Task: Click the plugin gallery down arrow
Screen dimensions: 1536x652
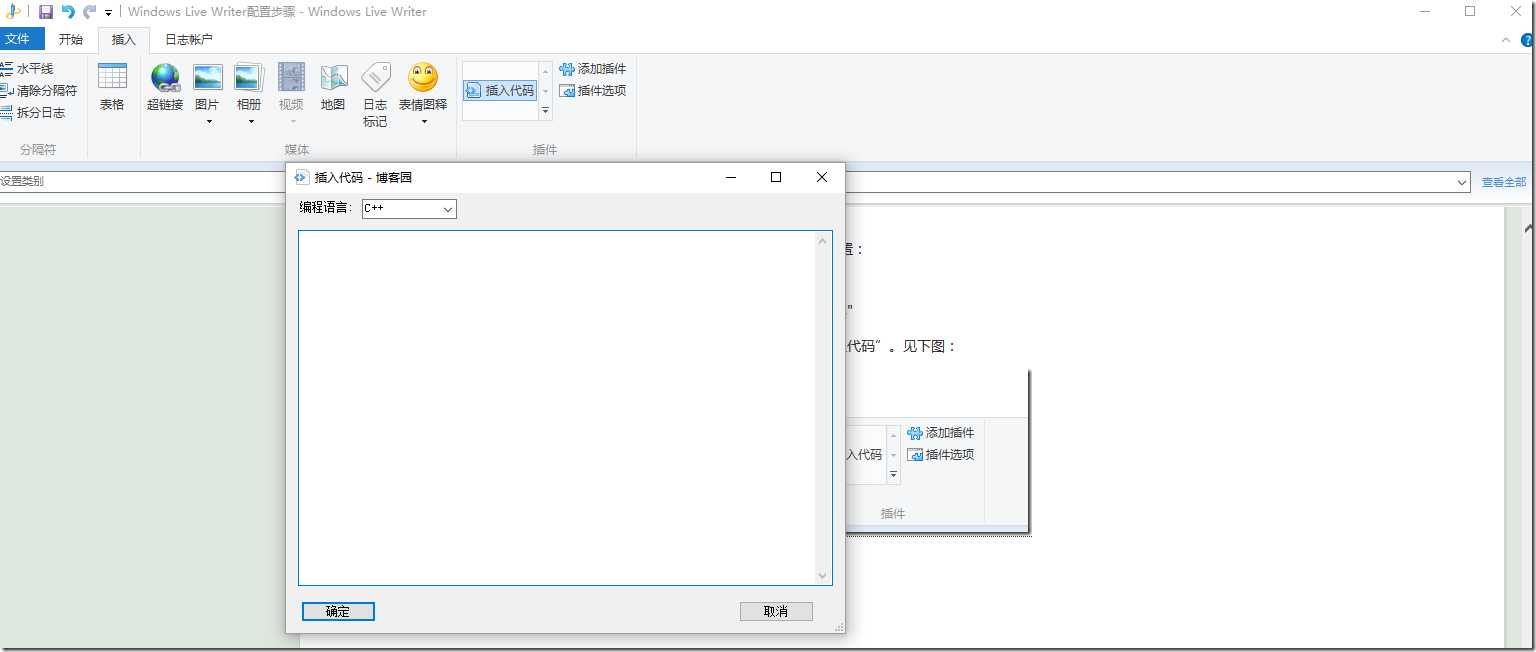Action: 546,91
